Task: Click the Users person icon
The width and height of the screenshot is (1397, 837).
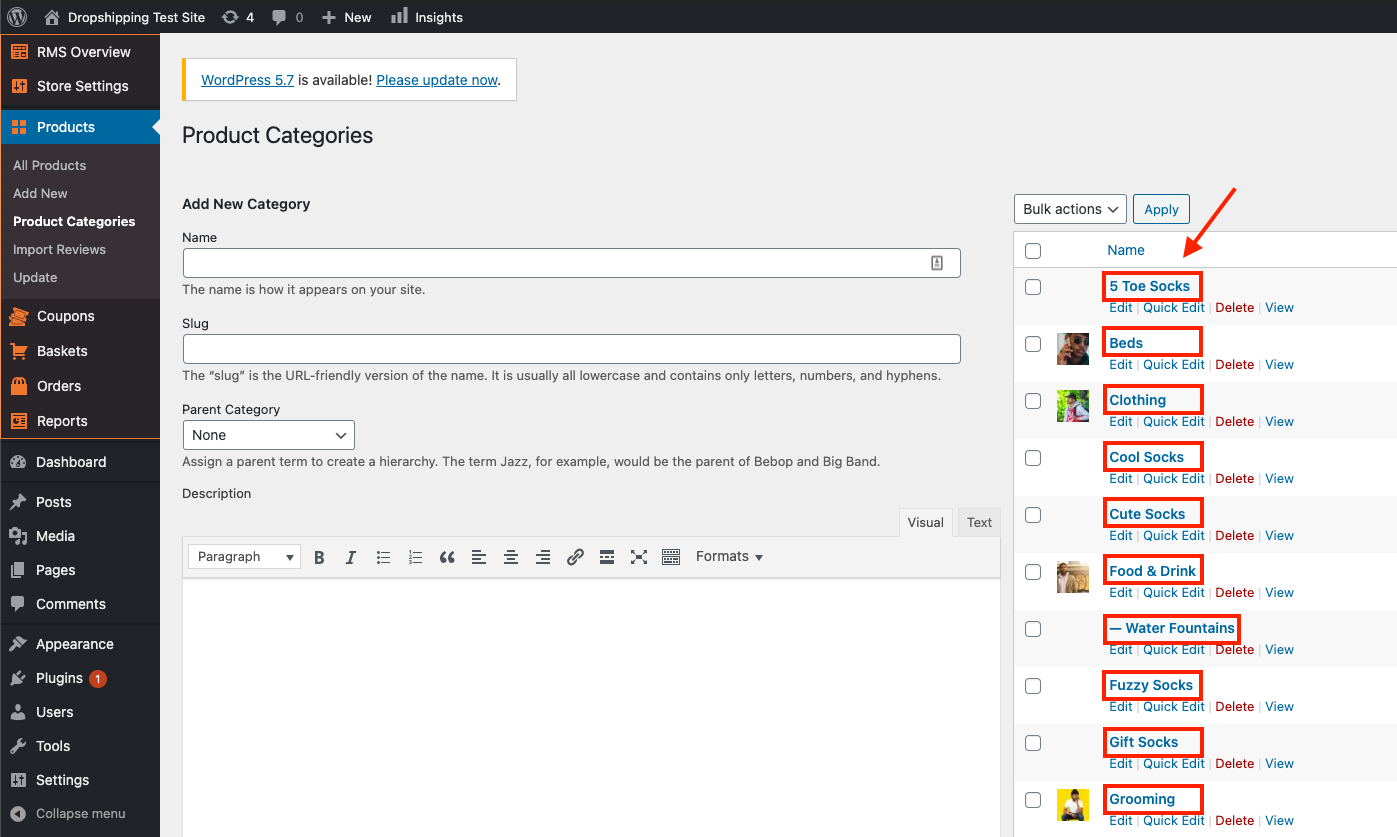Action: click(18, 712)
